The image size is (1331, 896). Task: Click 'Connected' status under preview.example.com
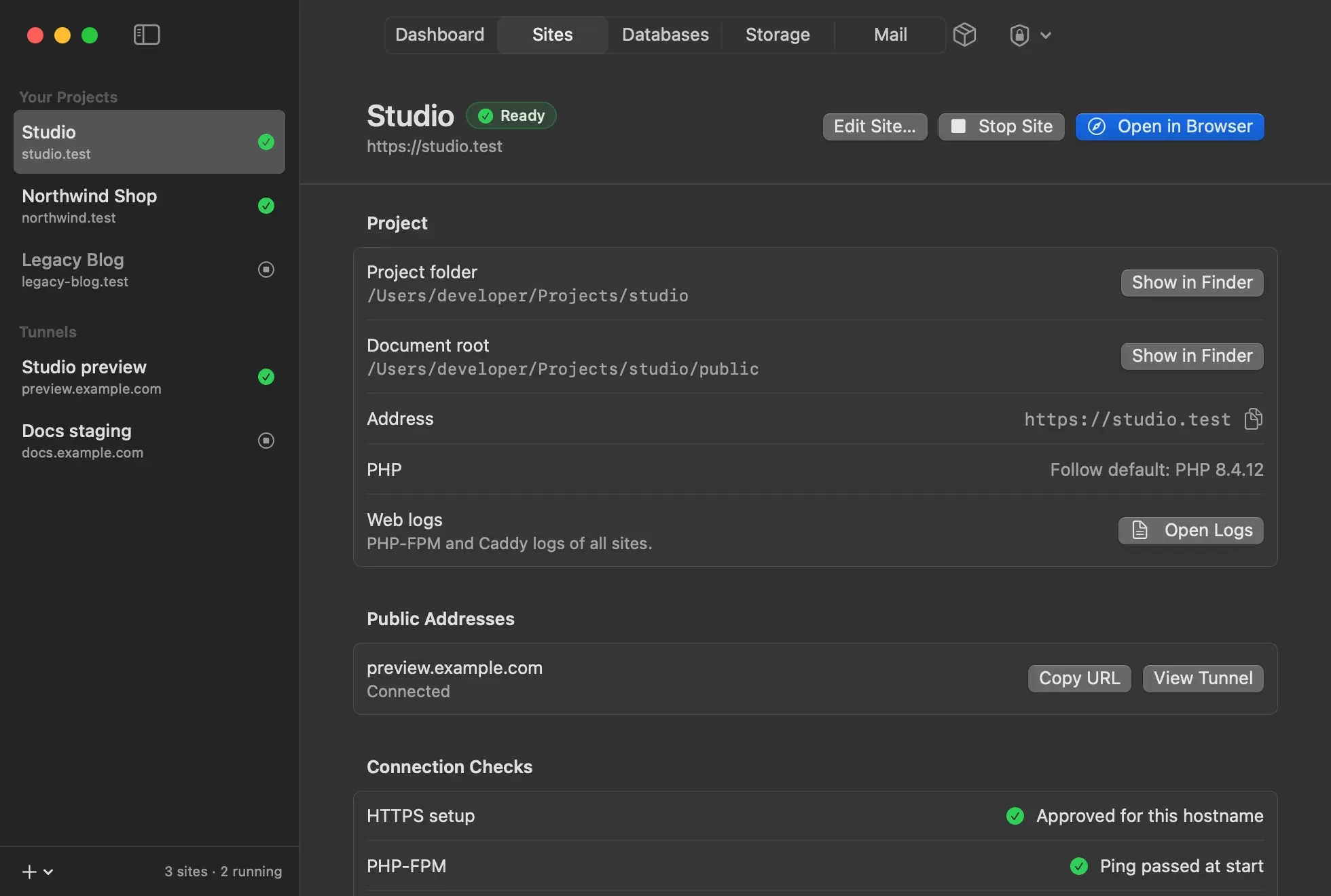pos(408,692)
